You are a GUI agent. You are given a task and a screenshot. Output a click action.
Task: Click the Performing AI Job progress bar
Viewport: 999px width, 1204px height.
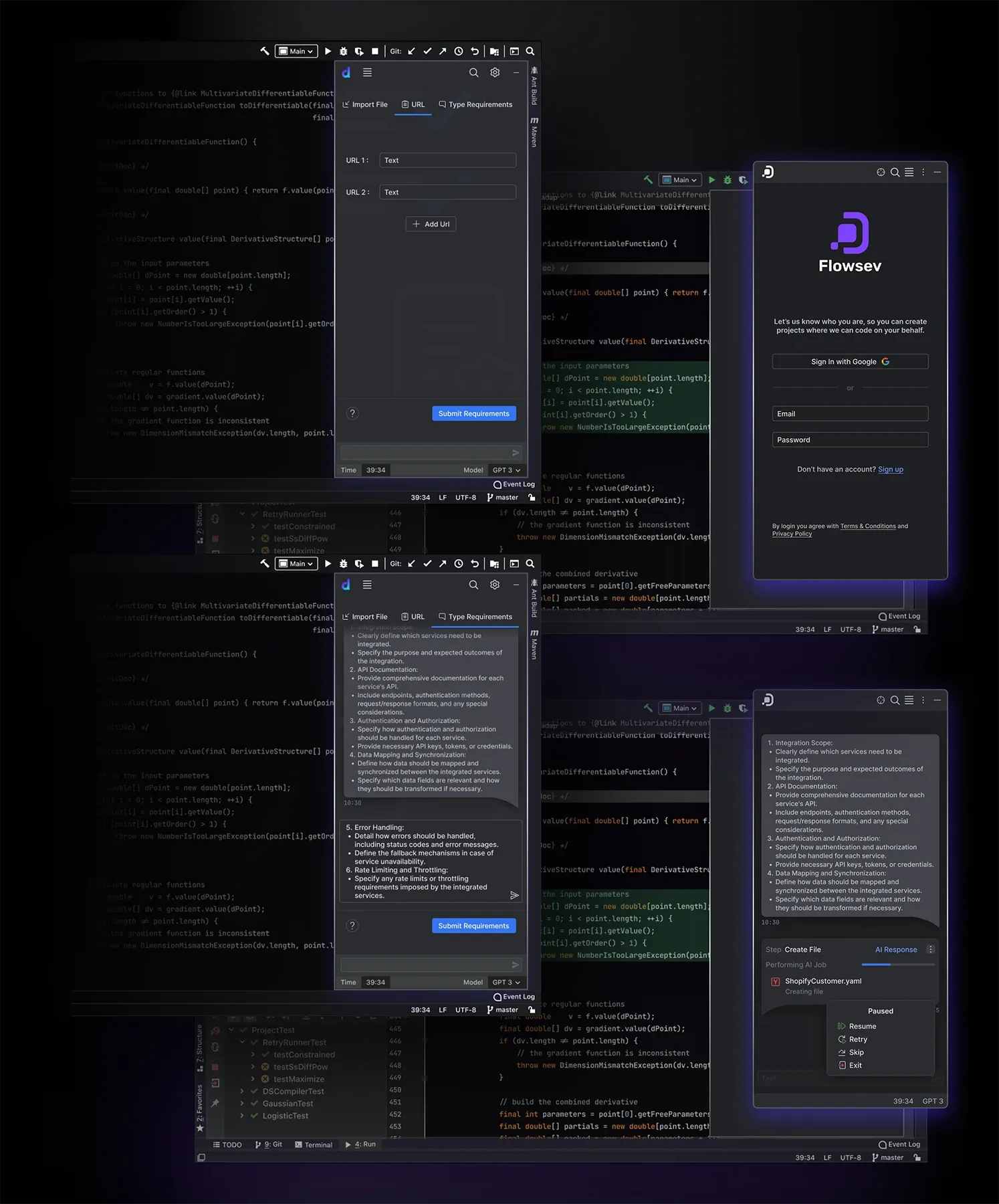click(x=898, y=965)
